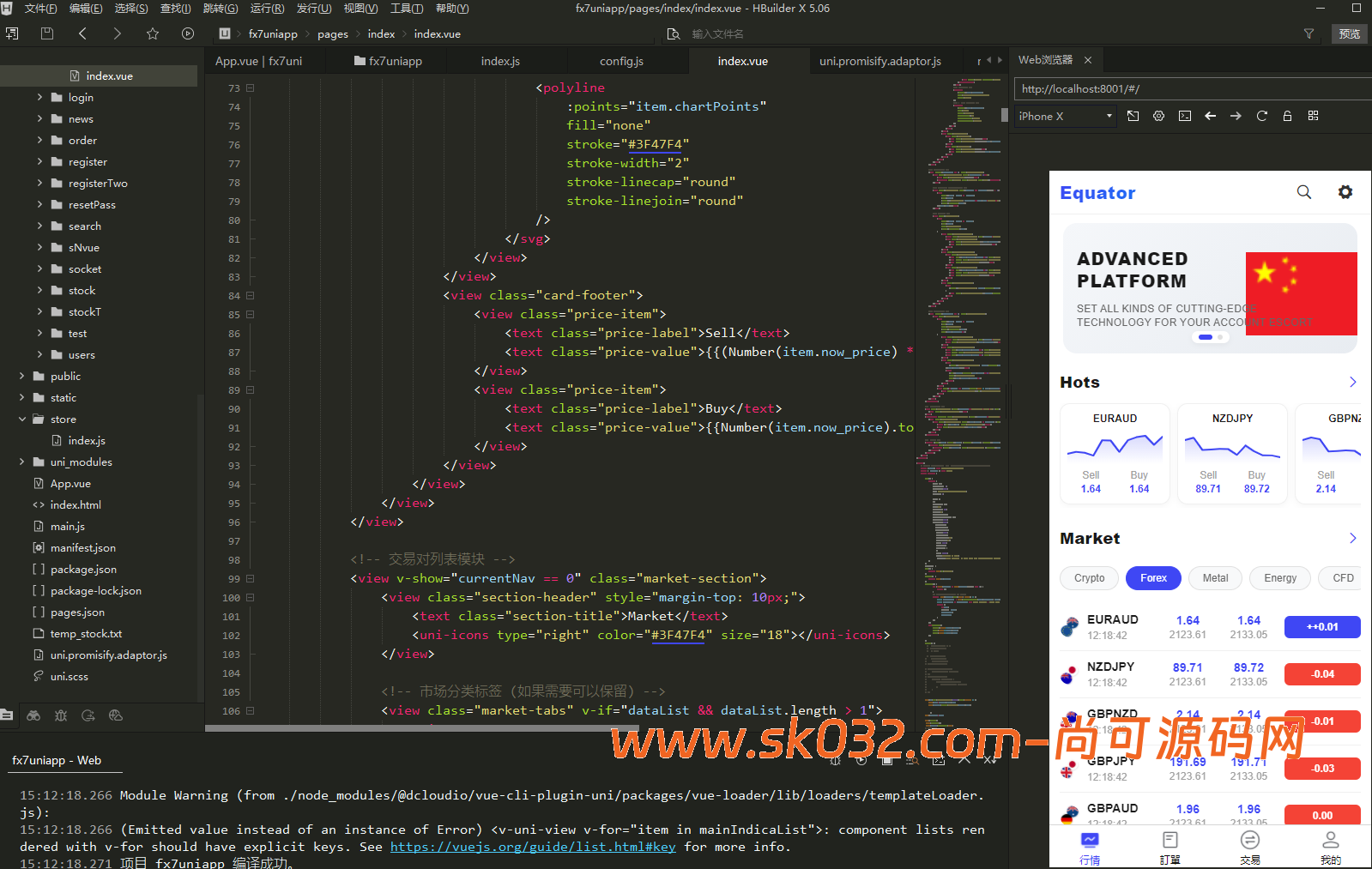Select the Metal market category pill

click(x=1215, y=578)
